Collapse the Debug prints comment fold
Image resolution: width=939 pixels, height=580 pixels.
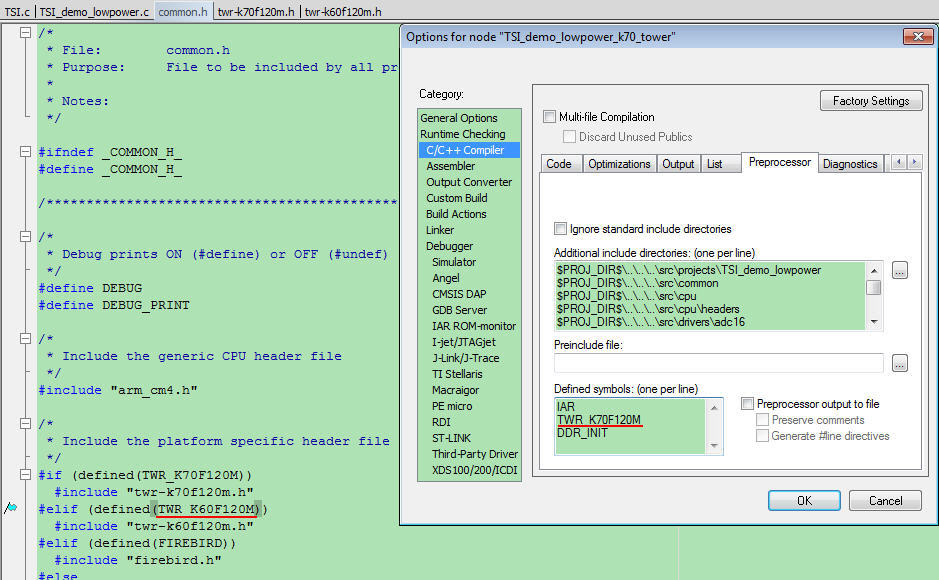click(25, 236)
